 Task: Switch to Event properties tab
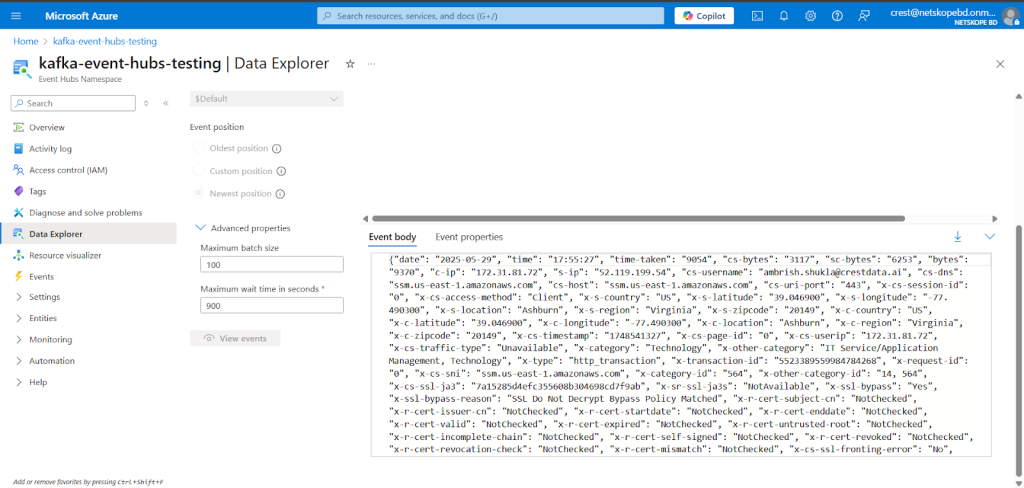(x=469, y=236)
